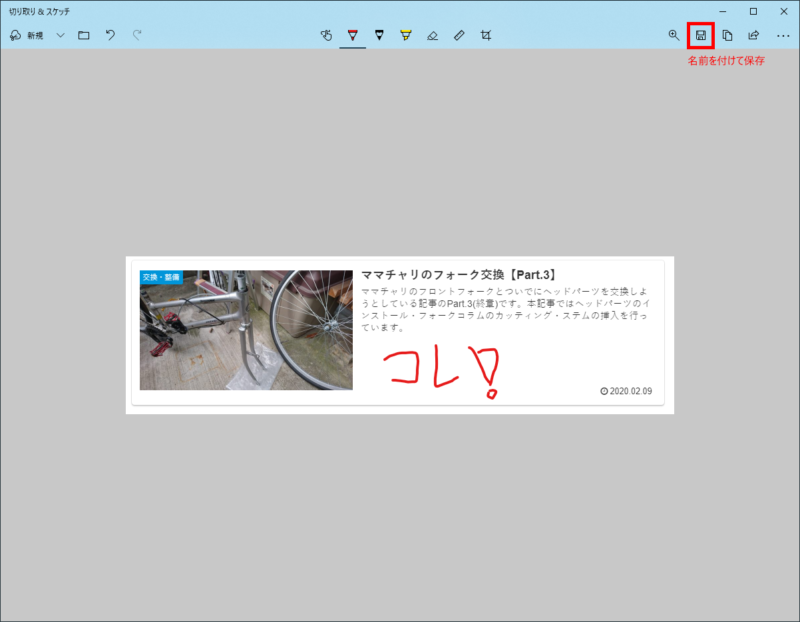
Task: Select the Crop image tool
Action: pos(486,35)
